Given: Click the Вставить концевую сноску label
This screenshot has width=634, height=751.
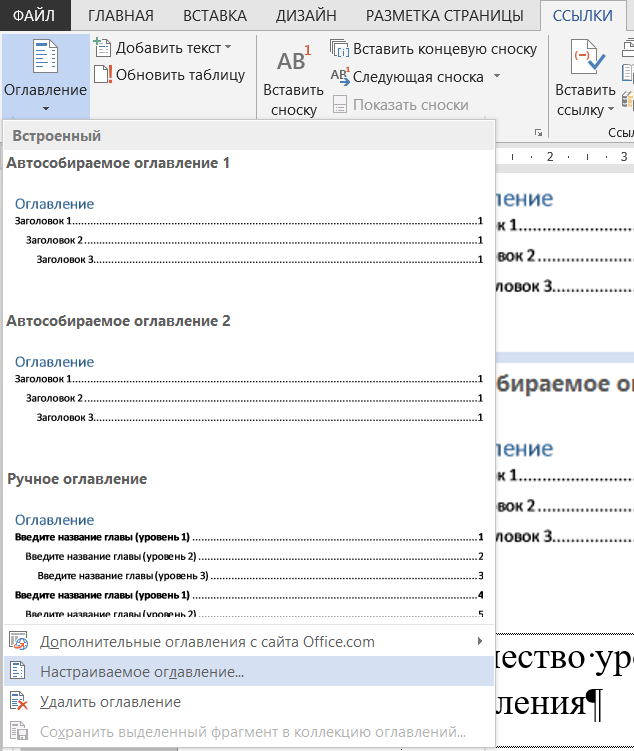Looking at the screenshot, I should [445, 49].
